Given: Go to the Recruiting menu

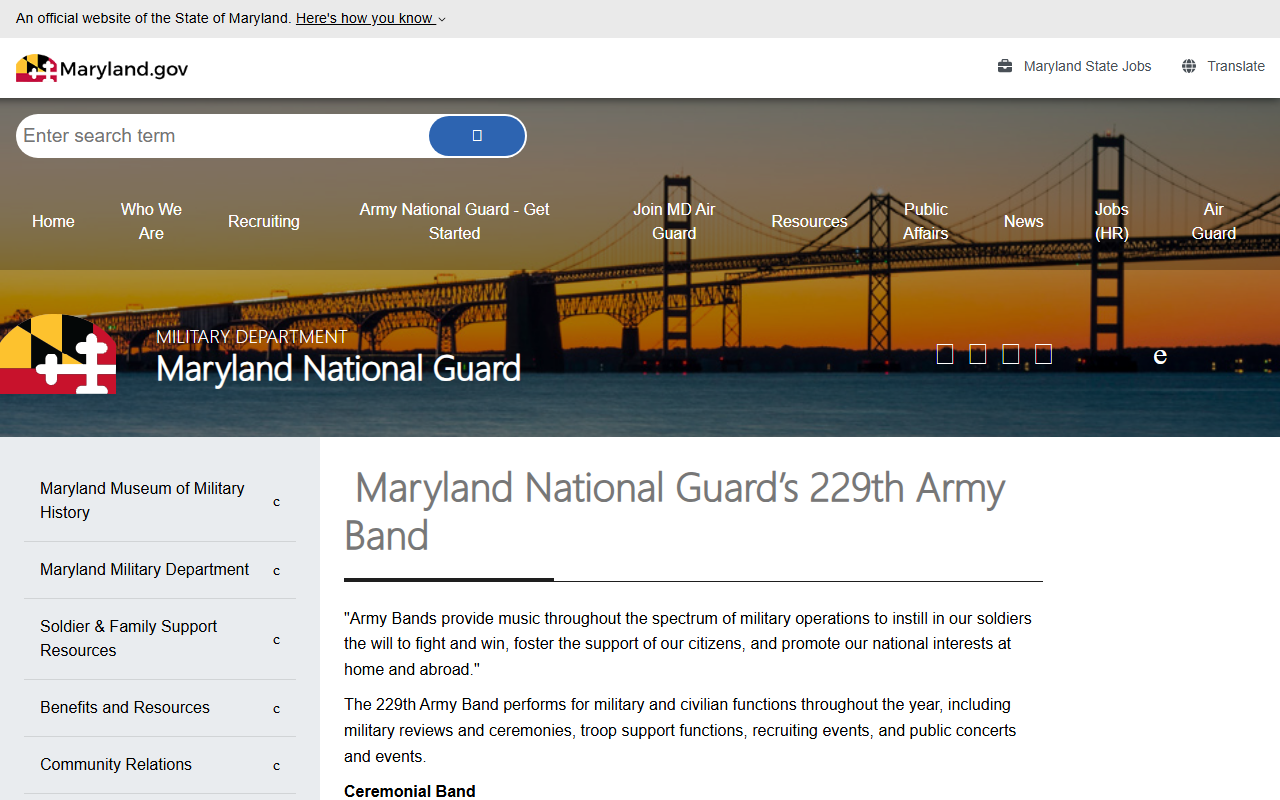Looking at the screenshot, I should 264,221.
